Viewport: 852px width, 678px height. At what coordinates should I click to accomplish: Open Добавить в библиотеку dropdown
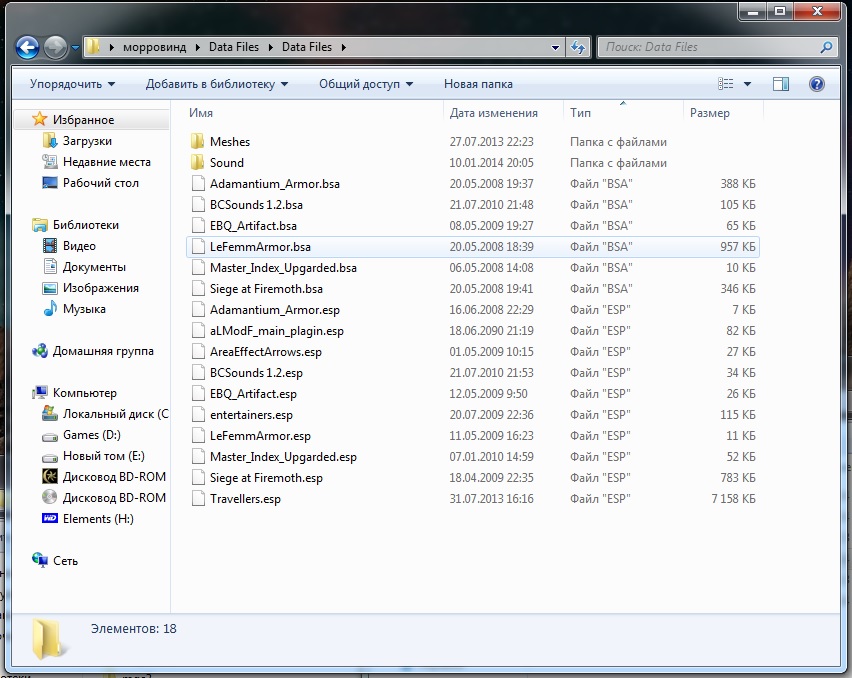coord(216,84)
